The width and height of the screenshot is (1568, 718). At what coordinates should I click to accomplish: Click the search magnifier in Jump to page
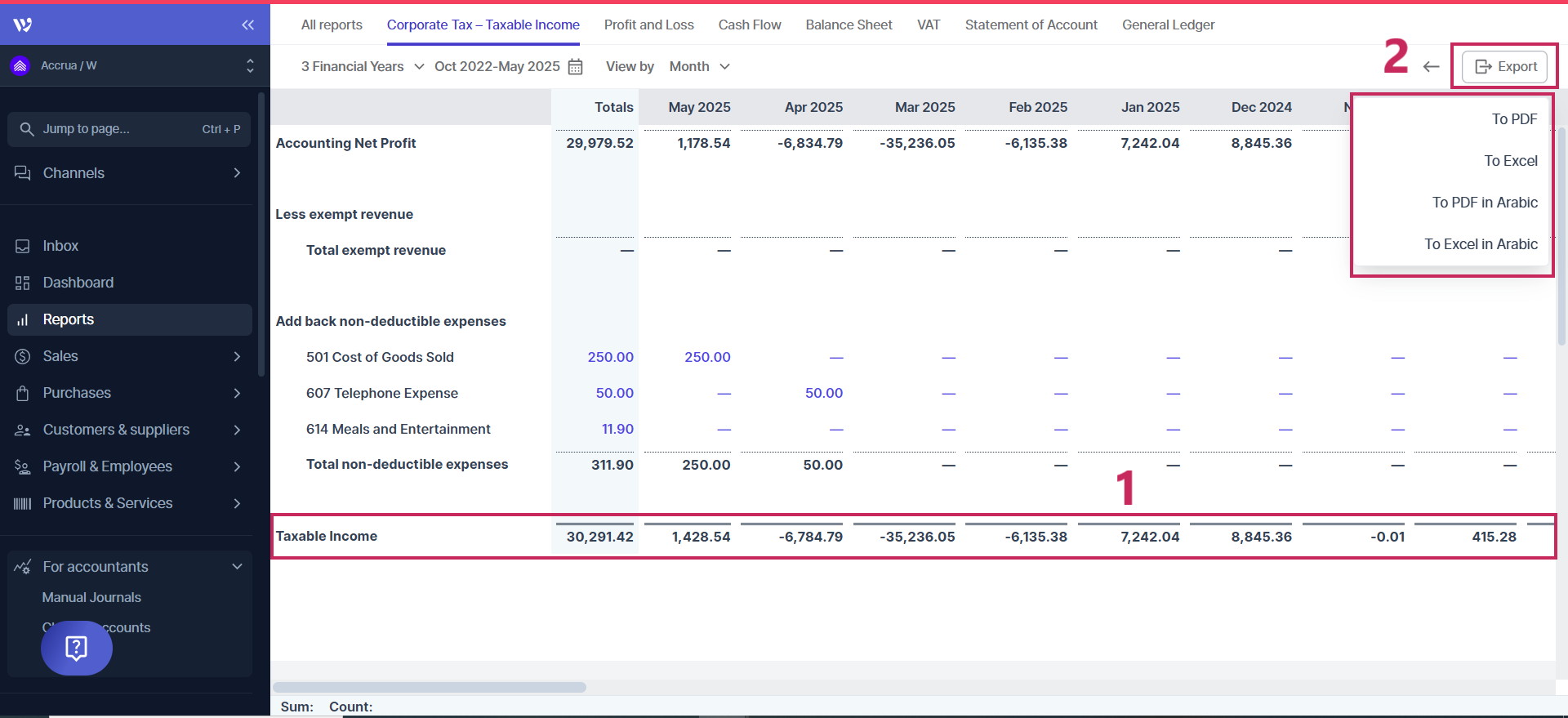point(27,129)
